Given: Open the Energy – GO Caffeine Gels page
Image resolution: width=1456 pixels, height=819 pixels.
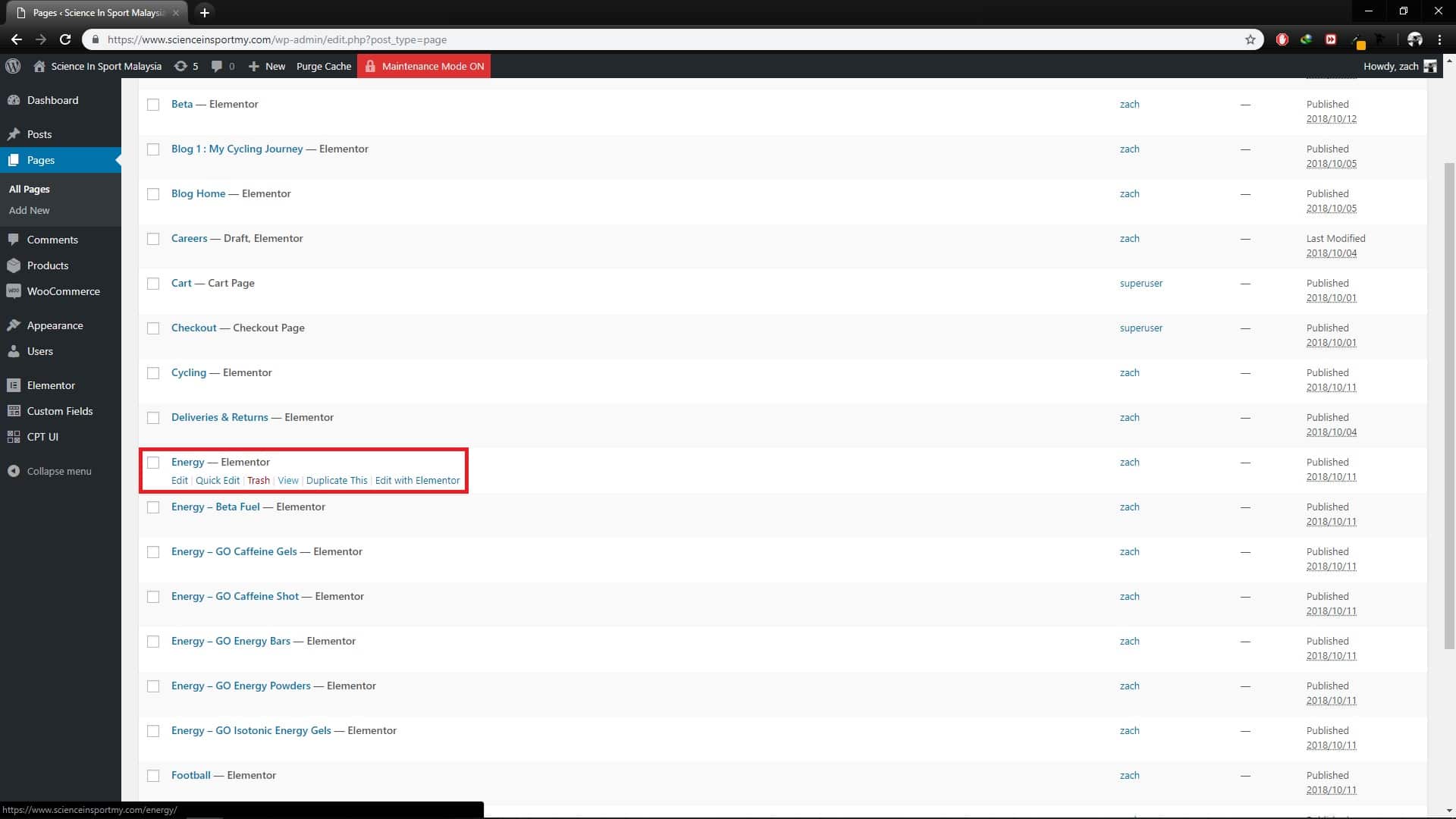Looking at the screenshot, I should click(x=234, y=551).
